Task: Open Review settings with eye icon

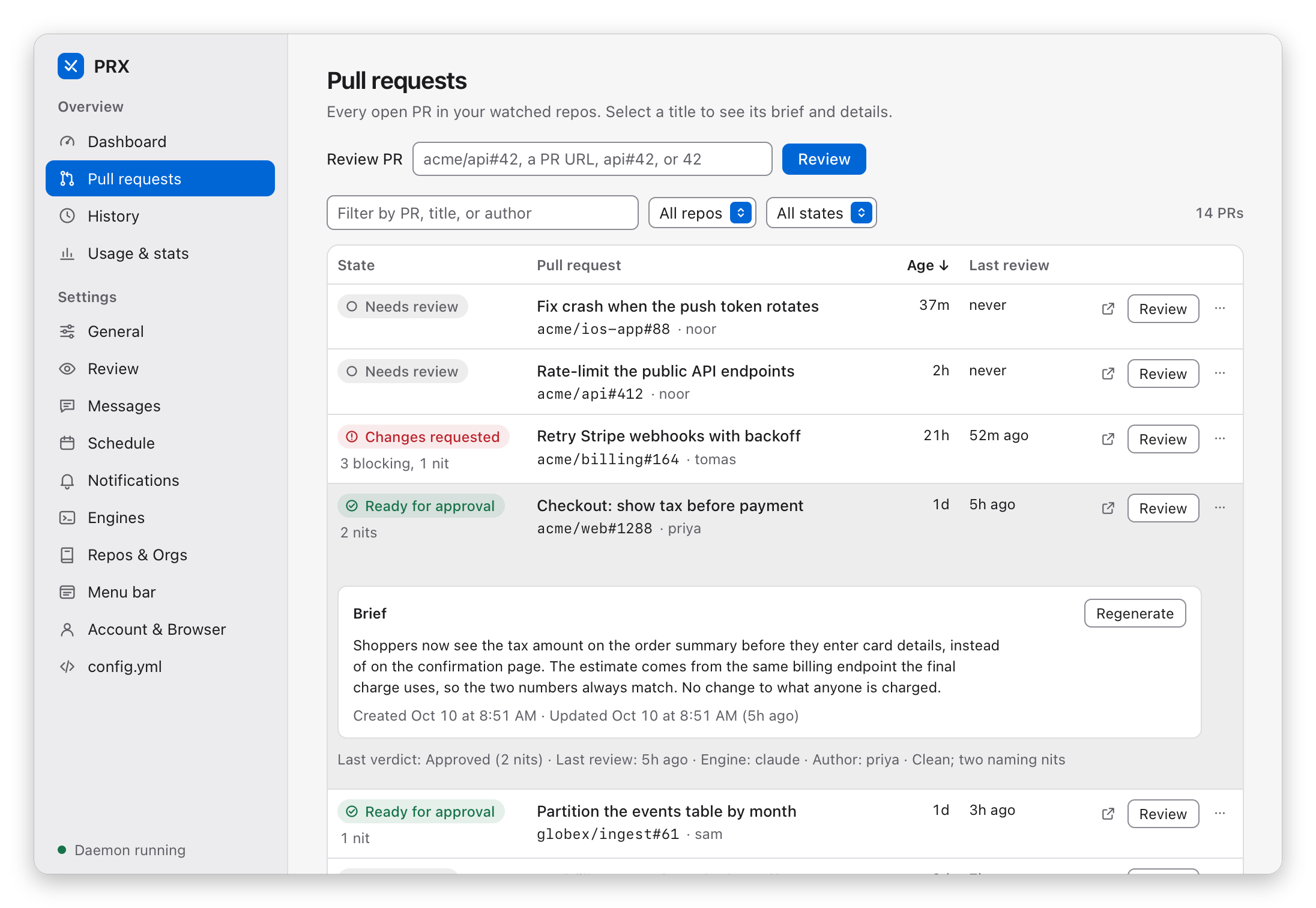Action: 160,369
